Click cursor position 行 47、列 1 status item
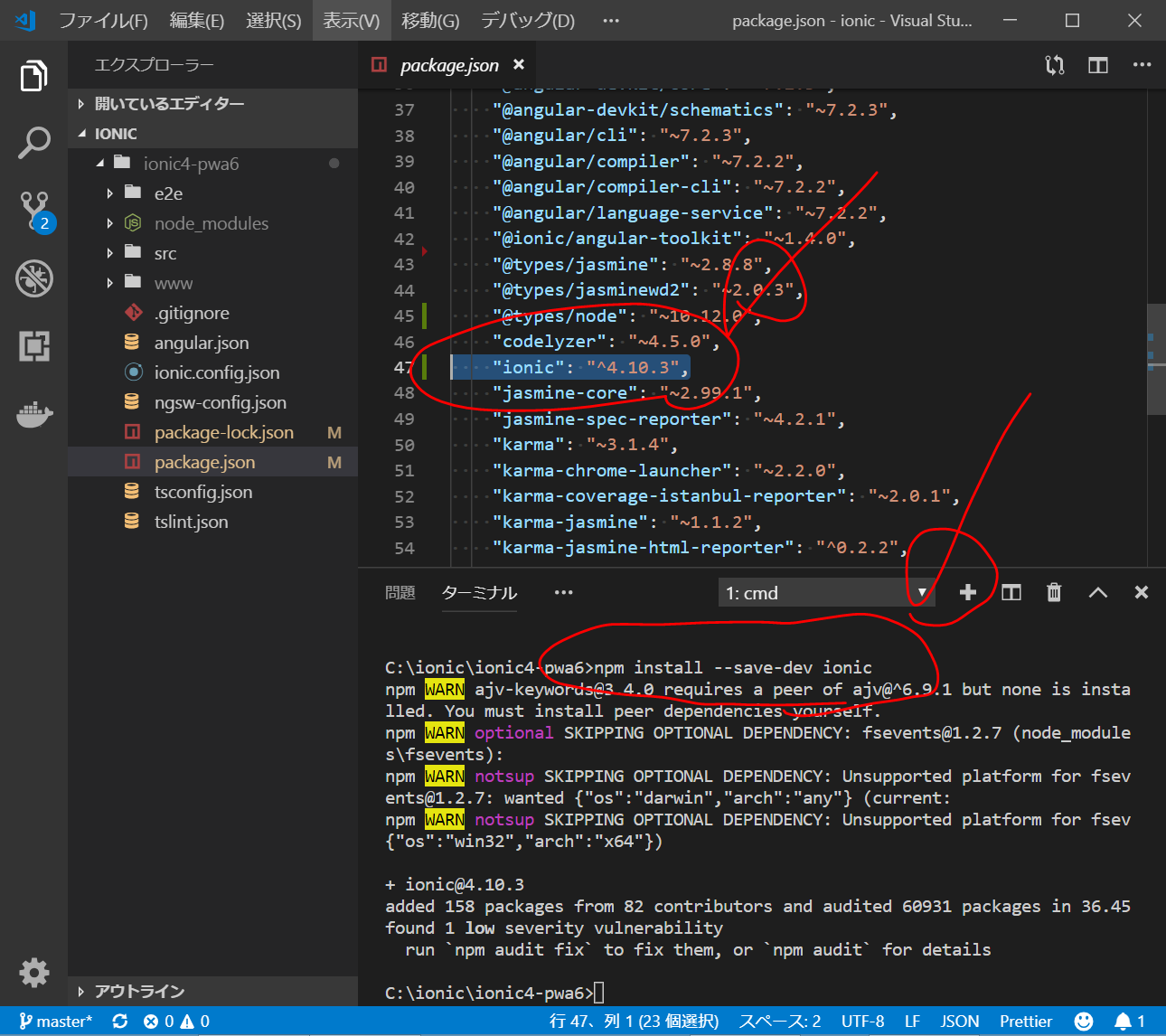This screenshot has height=1036, width=1166. click(x=634, y=1022)
